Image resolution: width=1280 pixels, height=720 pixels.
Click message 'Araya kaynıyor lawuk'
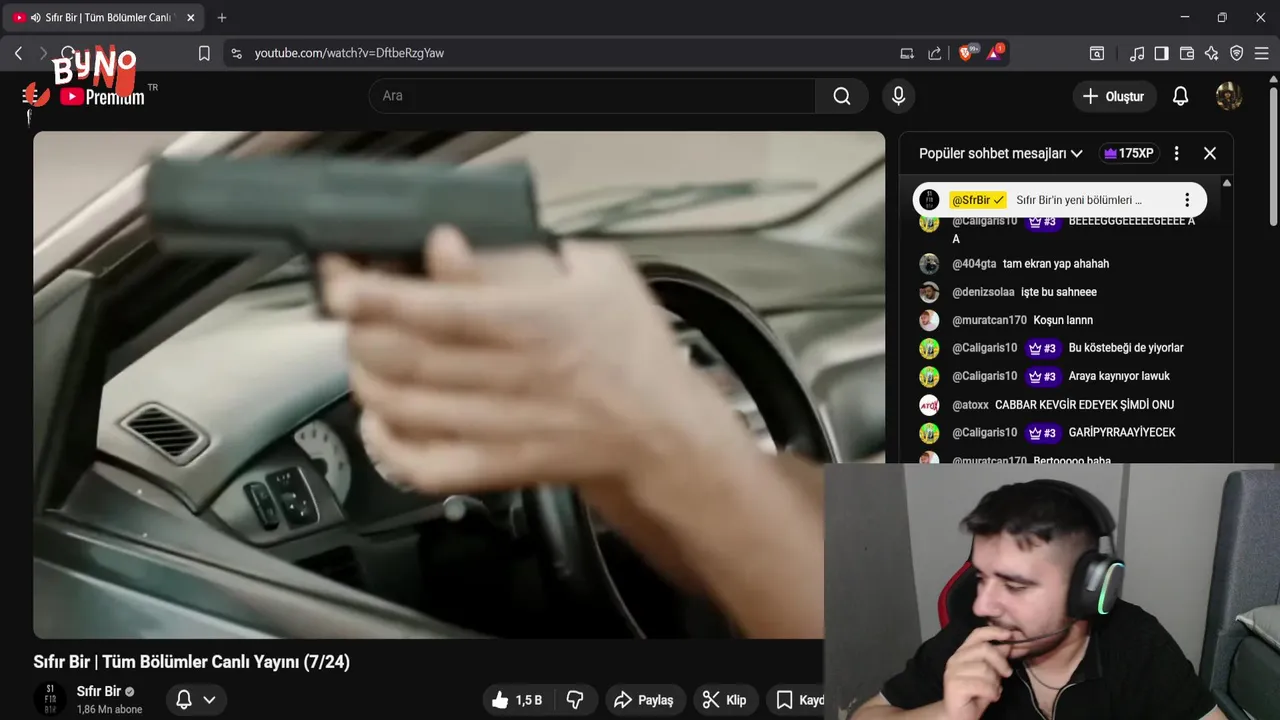pos(1119,376)
